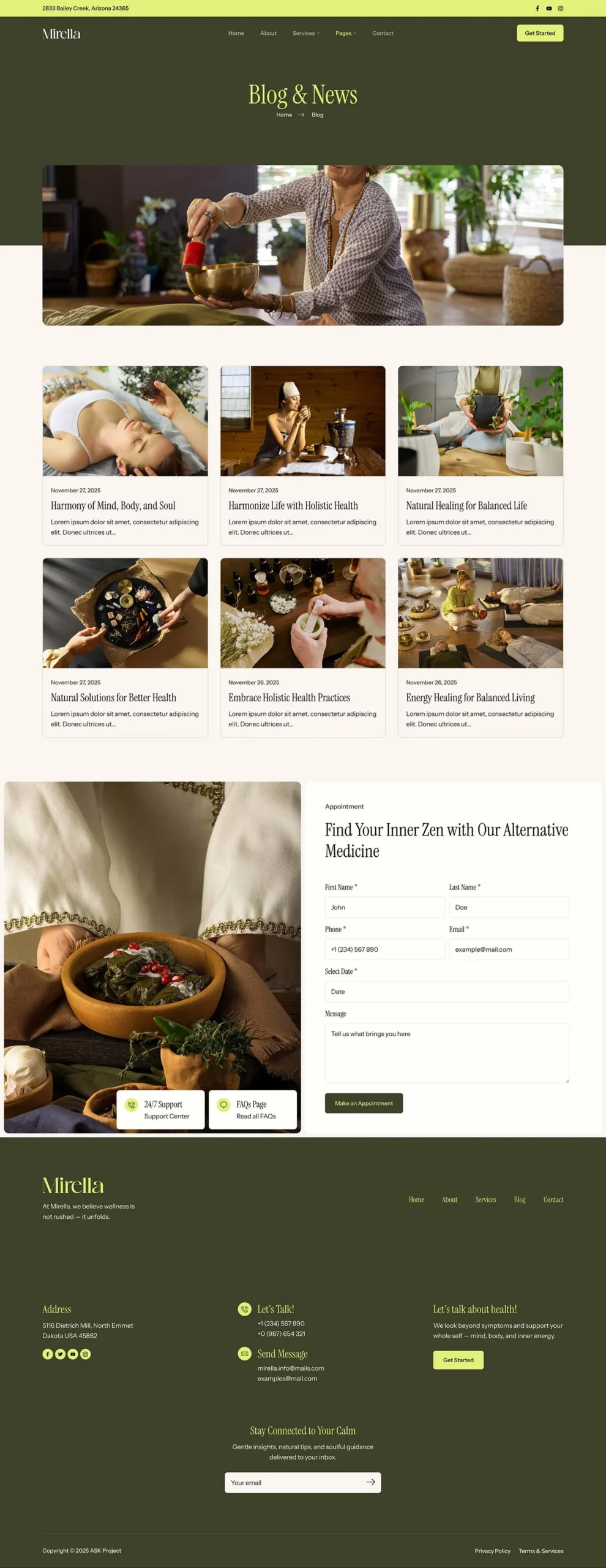The height and width of the screenshot is (1568, 606).
Task: Expand the Services dropdown in the navbar
Action: 306,33
